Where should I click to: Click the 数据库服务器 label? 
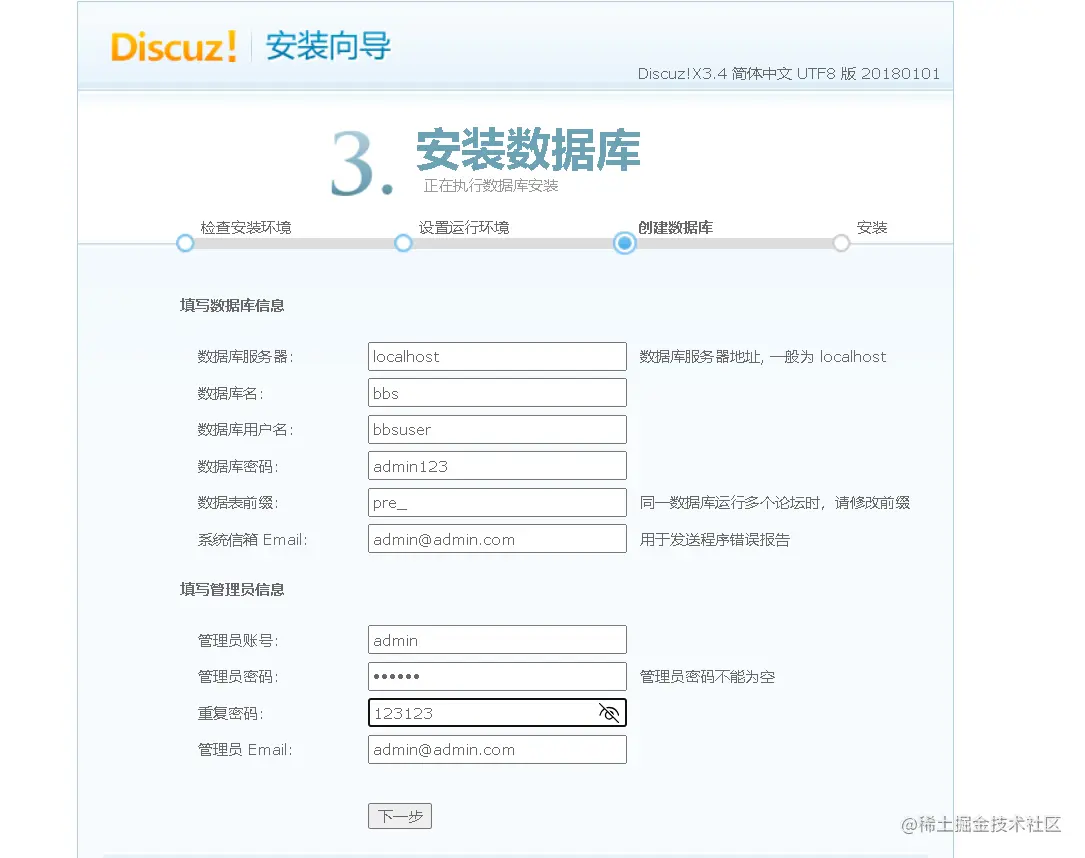pyautogui.click(x=246, y=356)
